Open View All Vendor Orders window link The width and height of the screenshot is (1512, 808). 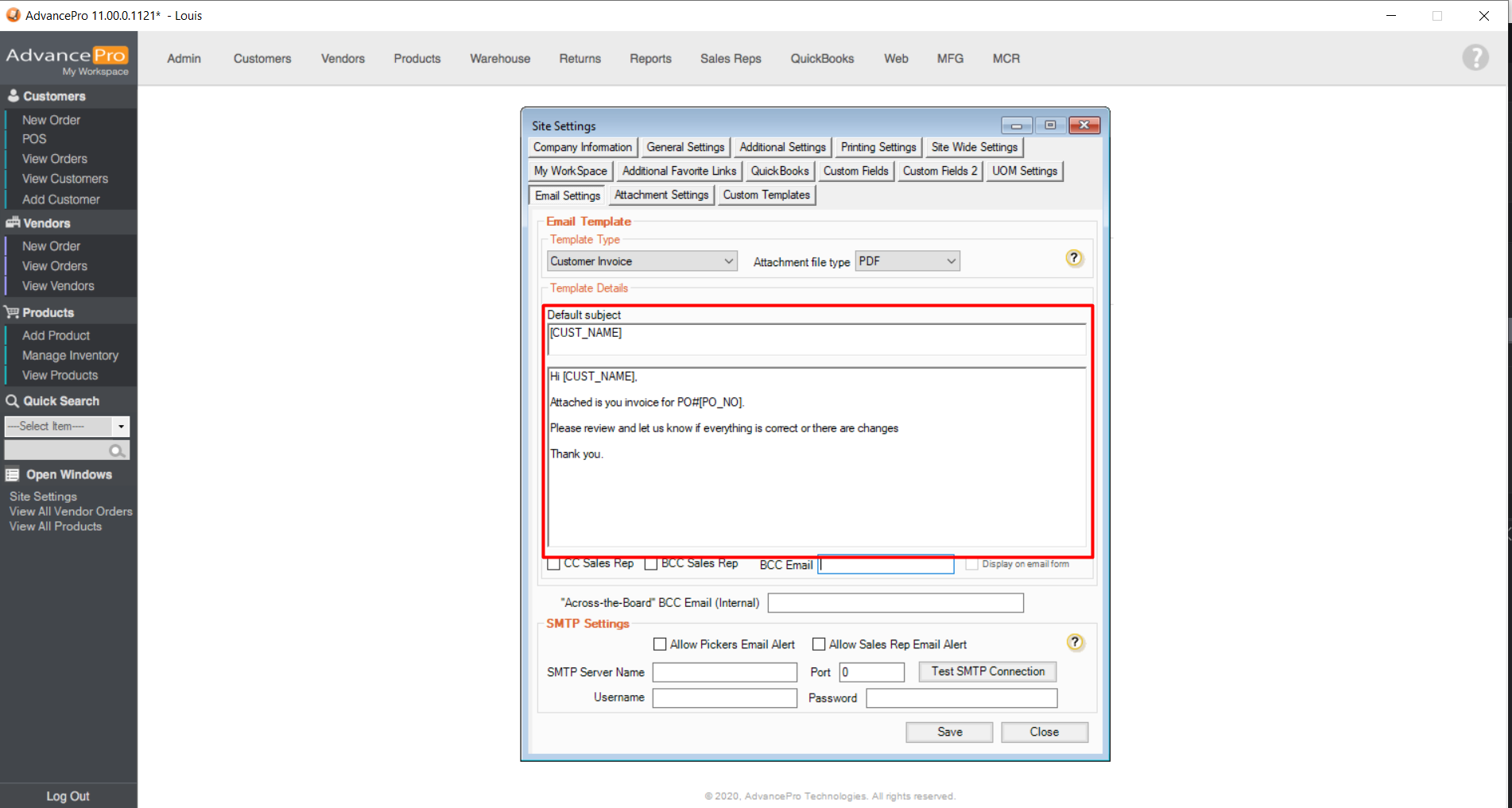(x=71, y=512)
